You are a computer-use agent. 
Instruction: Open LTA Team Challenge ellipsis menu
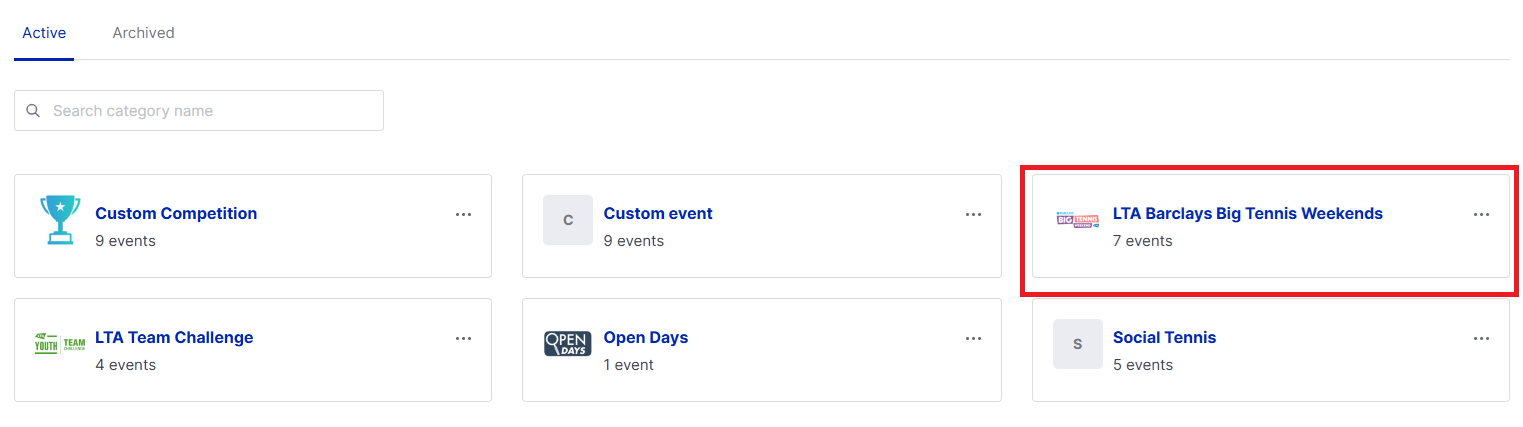(463, 338)
